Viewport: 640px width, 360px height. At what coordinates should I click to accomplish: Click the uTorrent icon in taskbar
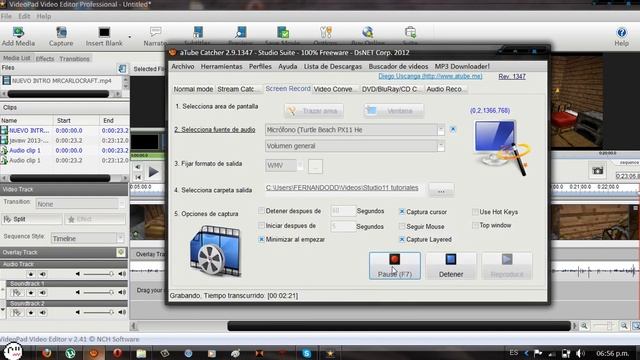tap(70, 353)
